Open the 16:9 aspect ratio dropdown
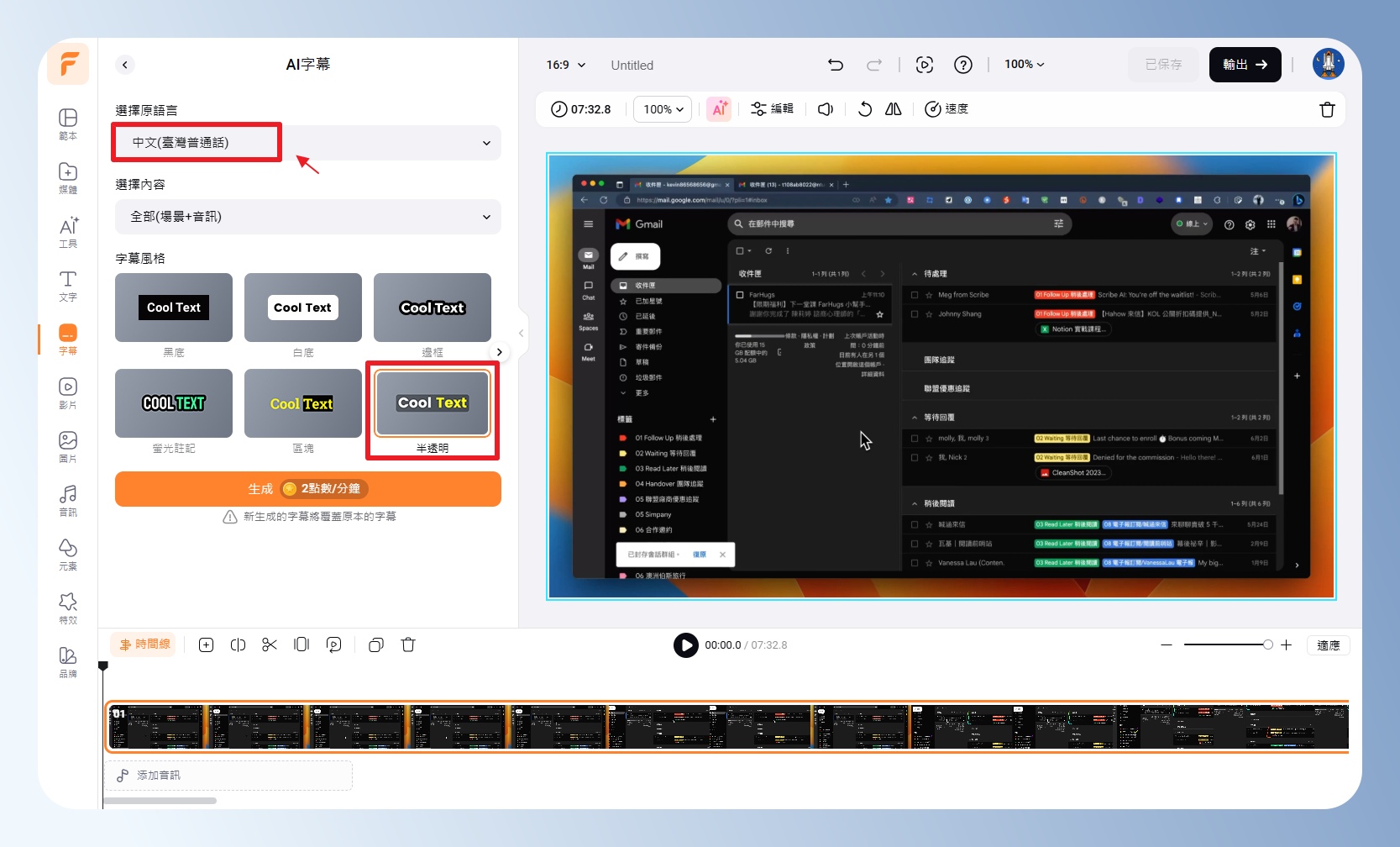Image resolution: width=1400 pixels, height=847 pixels. [x=566, y=65]
